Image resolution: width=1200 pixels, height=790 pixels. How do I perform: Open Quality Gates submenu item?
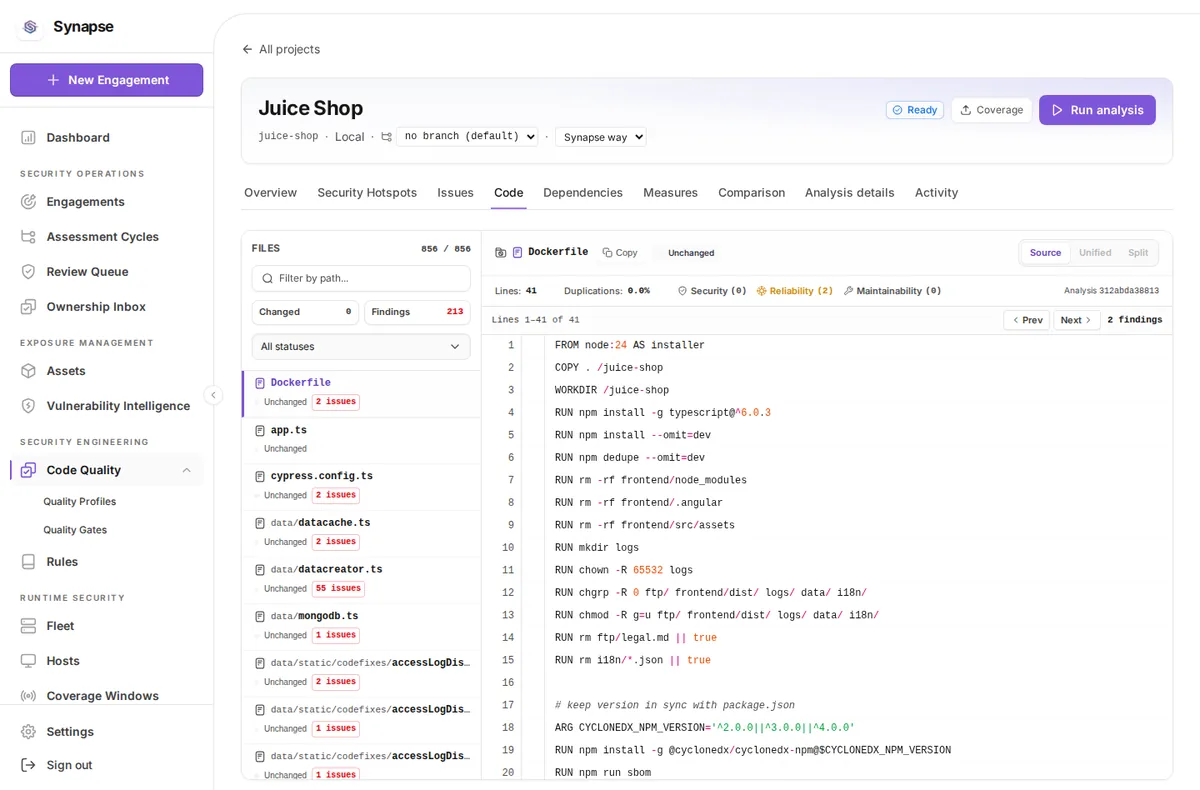pyautogui.click(x=75, y=530)
